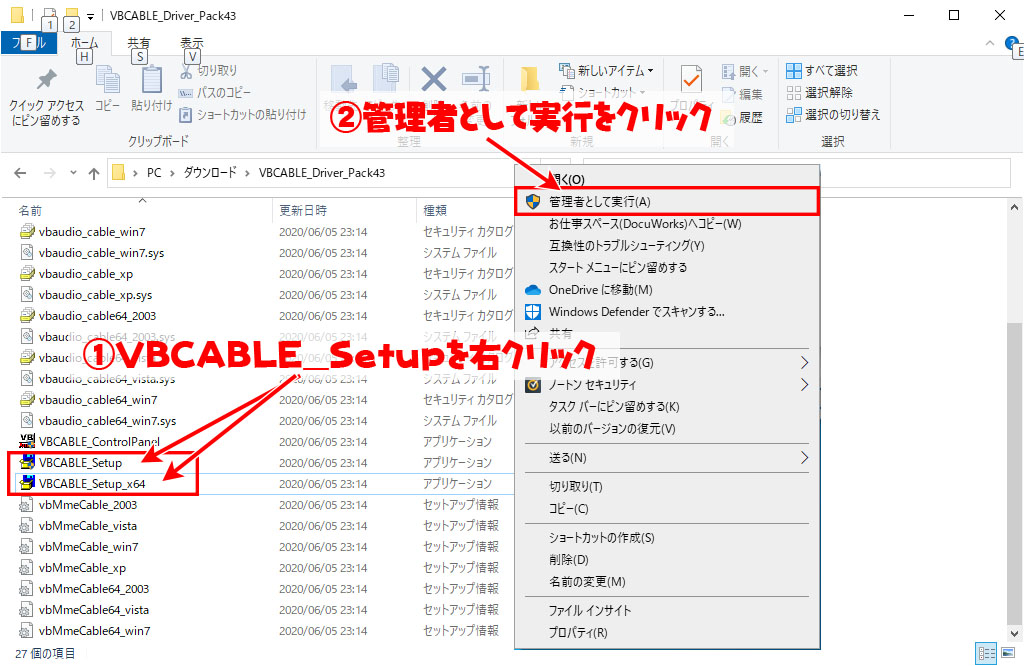
Task: Select 管理者として実行(A) in context menu
Action: coord(667,202)
